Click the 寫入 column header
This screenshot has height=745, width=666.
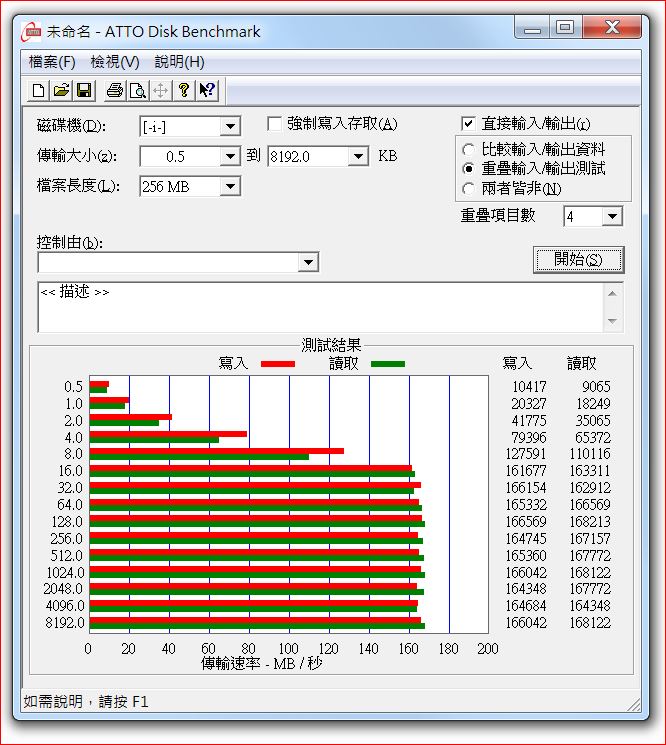(517, 363)
